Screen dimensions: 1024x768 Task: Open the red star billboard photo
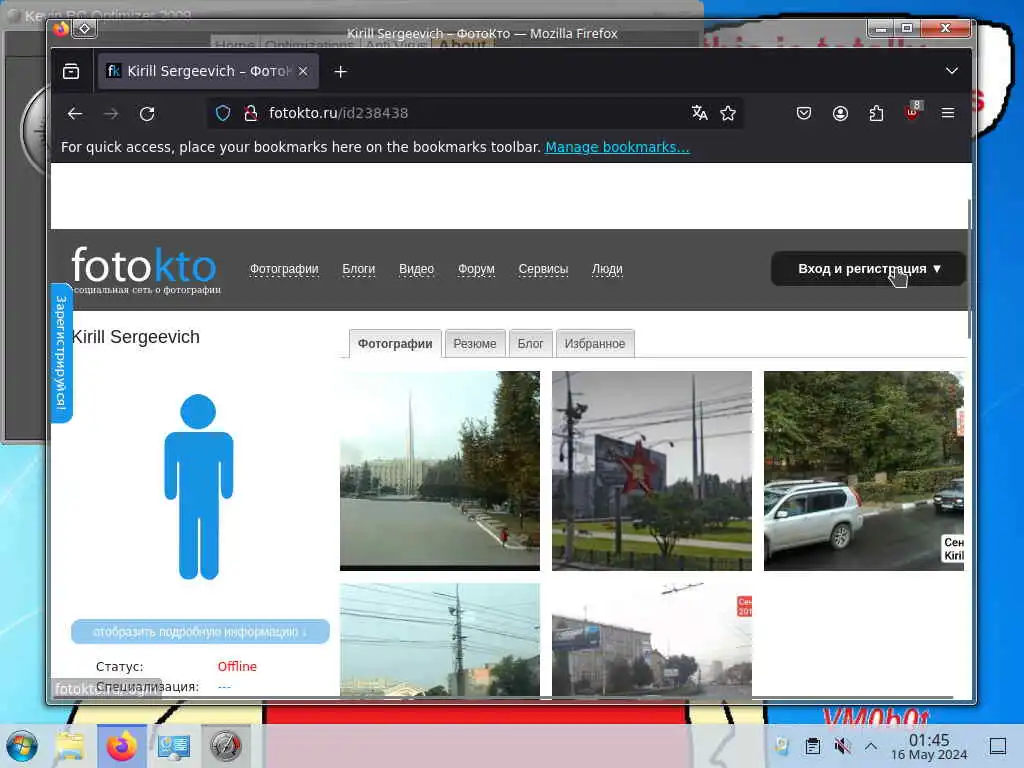pos(652,471)
